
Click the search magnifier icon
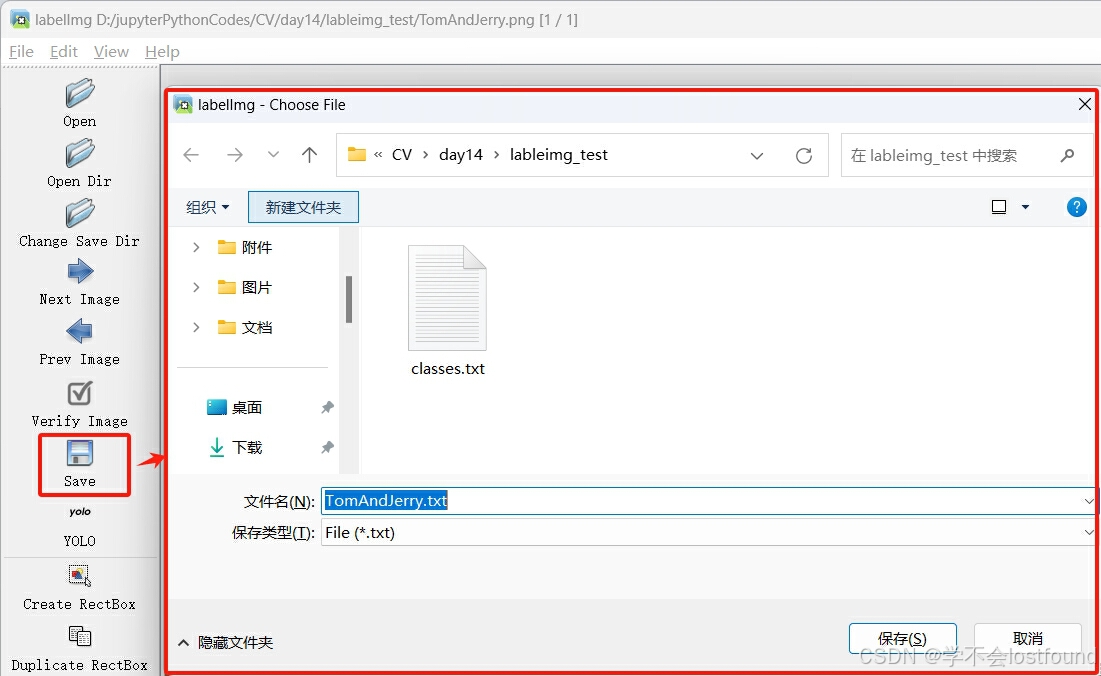pos(1067,155)
